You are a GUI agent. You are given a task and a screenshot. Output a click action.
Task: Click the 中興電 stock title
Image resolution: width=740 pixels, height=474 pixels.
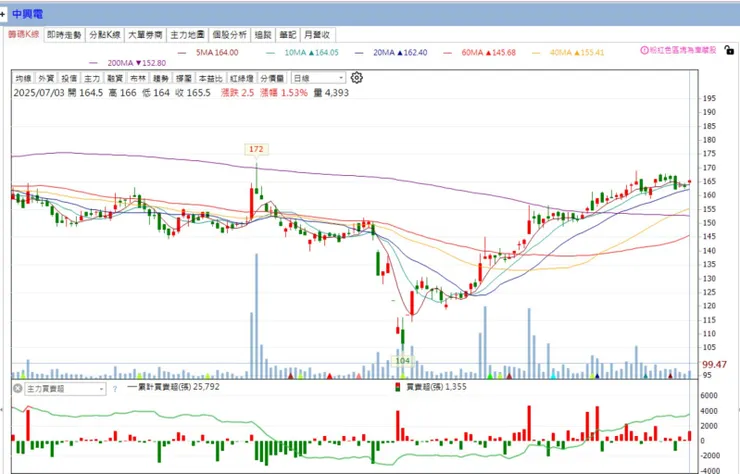pos(27,14)
